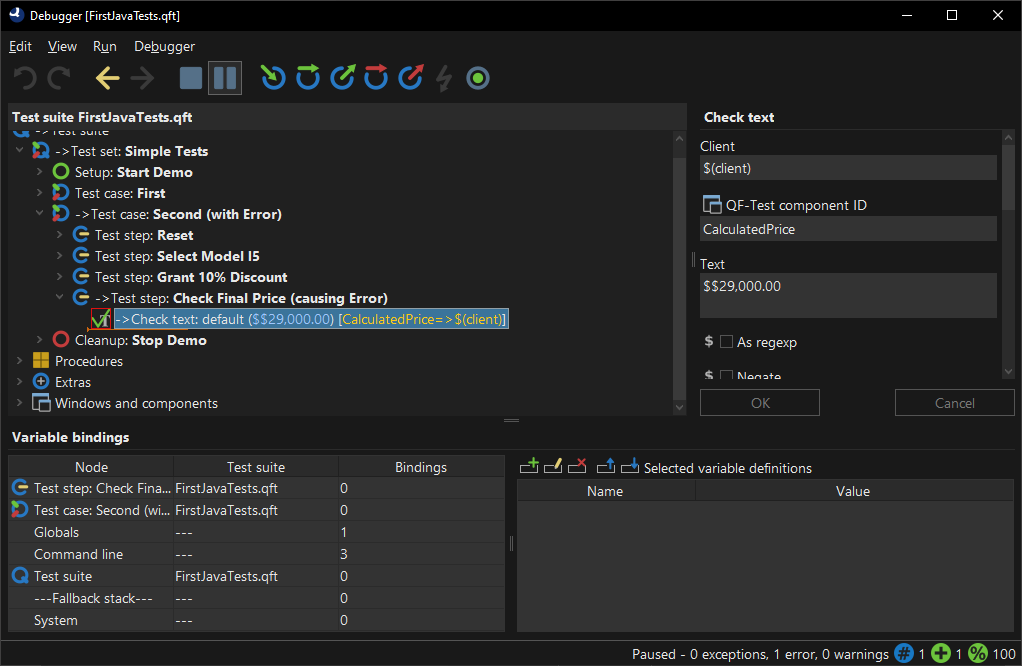This screenshot has height=666, width=1022.
Task: Click the Step Into debugger icon
Action: point(273,77)
